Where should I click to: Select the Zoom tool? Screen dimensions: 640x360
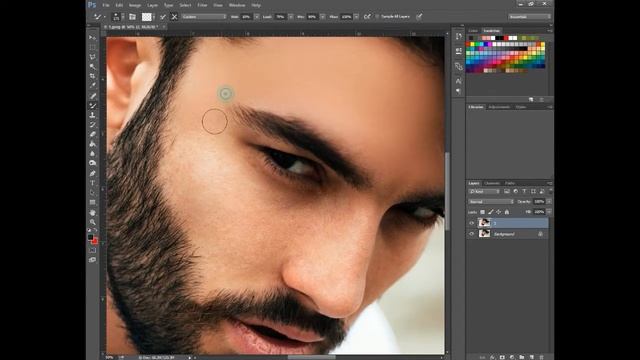coord(93,222)
